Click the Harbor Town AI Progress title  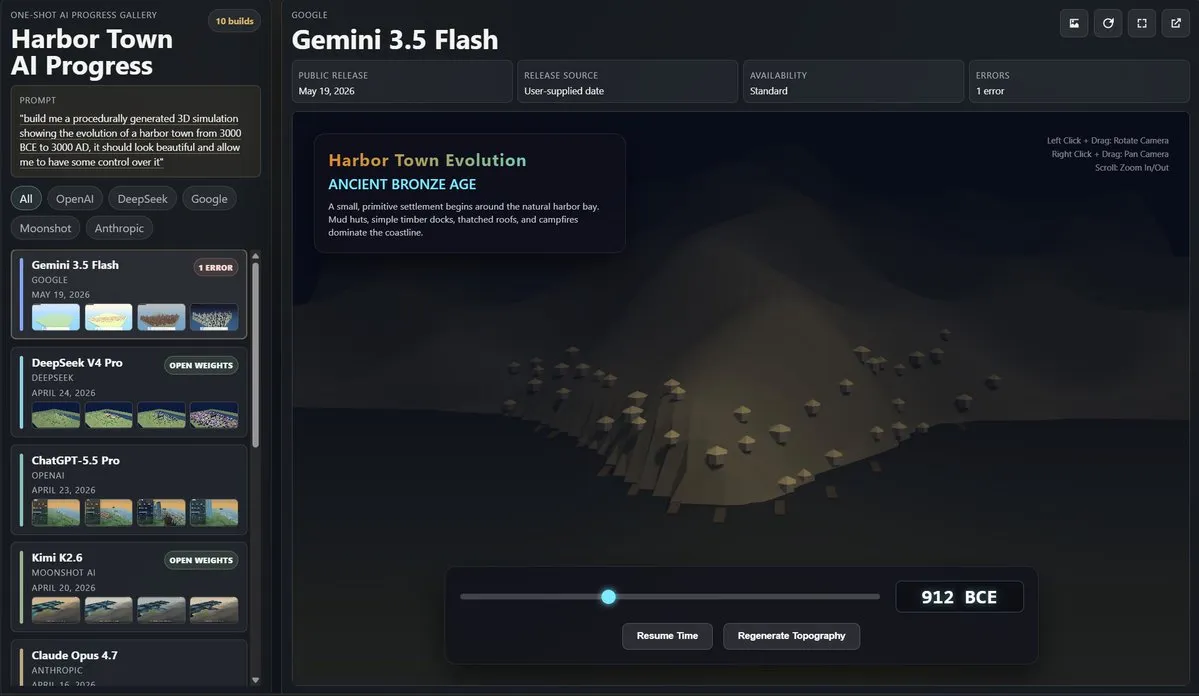point(92,53)
